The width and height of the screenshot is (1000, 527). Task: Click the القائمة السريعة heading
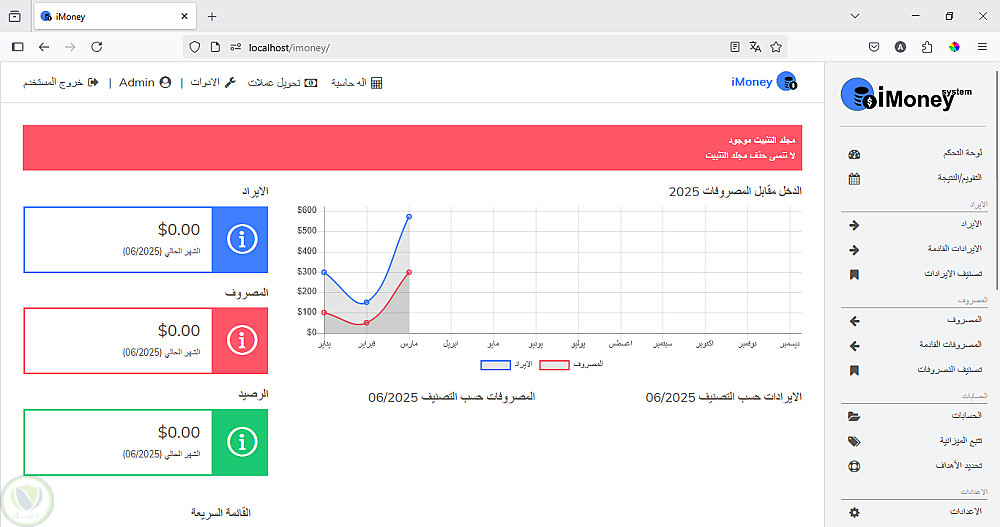click(221, 513)
